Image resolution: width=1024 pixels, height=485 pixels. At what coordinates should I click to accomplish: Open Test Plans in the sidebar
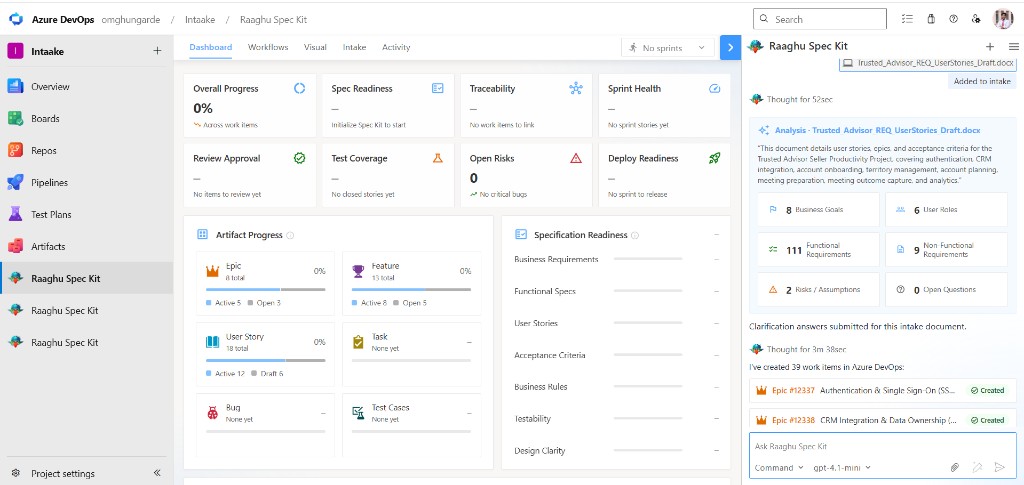pyautogui.click(x=87, y=214)
